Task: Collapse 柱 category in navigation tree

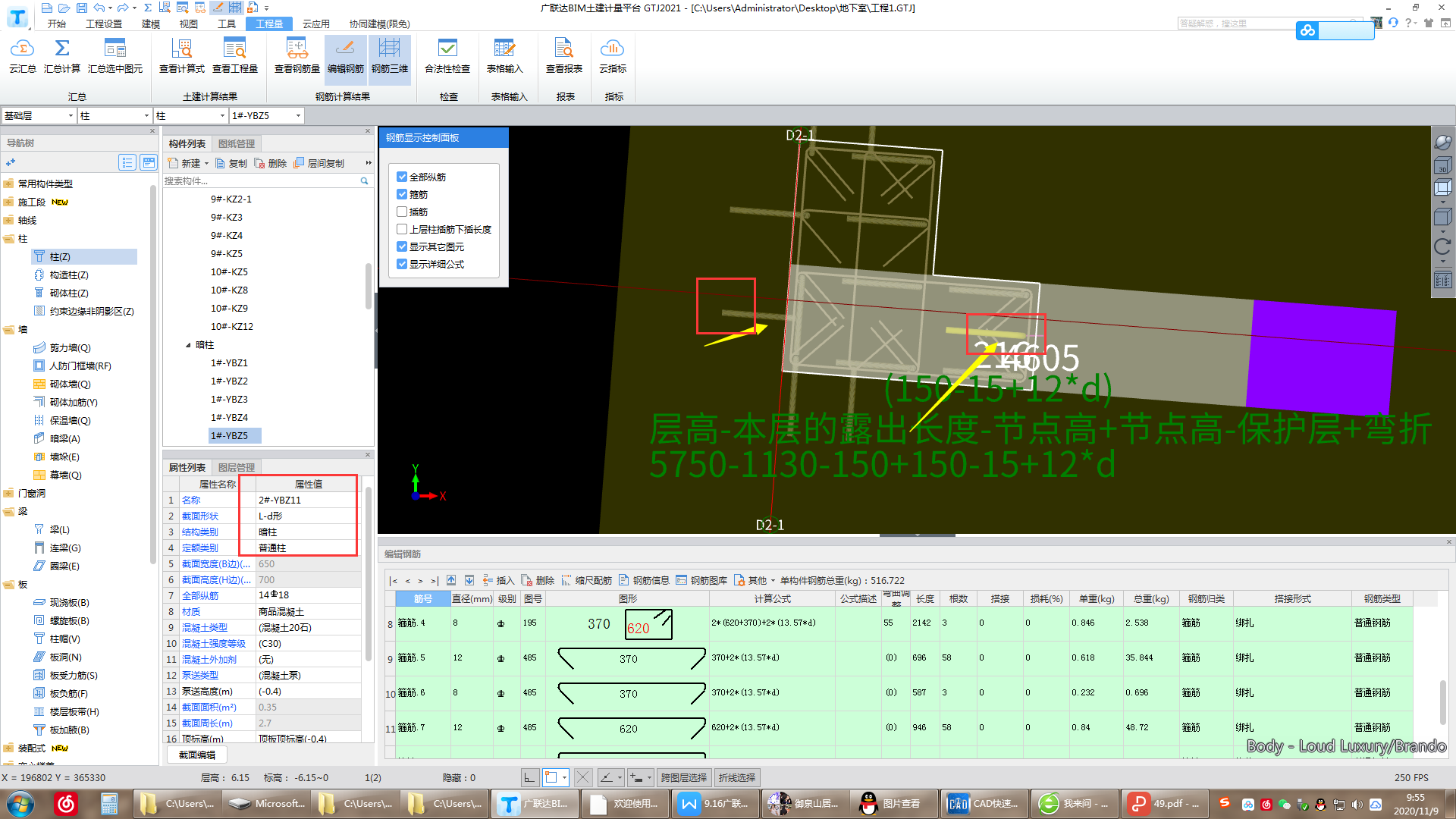Action: tap(8, 239)
